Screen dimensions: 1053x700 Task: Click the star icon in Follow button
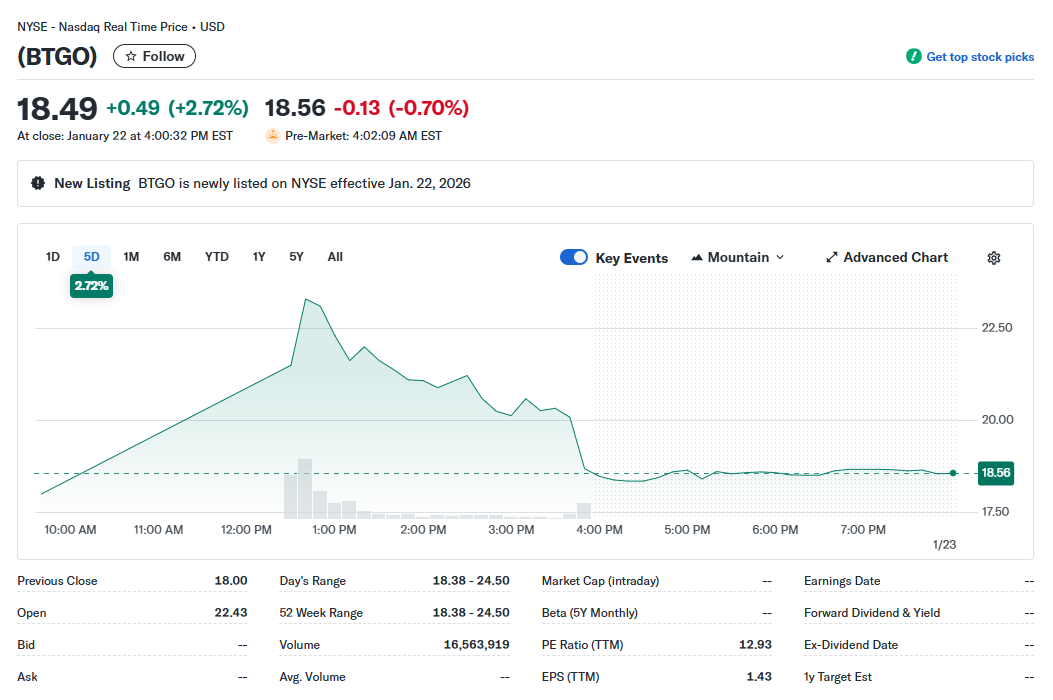[x=131, y=57]
